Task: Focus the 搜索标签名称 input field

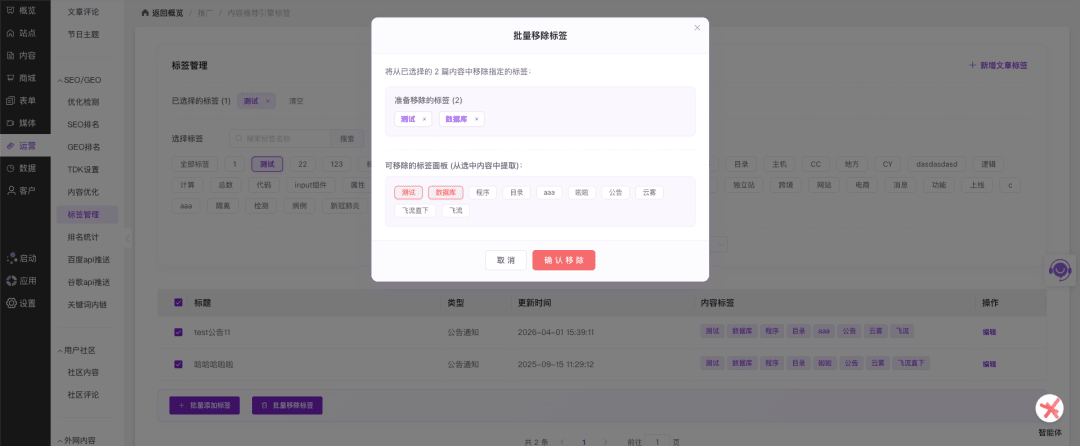Action: (x=280, y=138)
